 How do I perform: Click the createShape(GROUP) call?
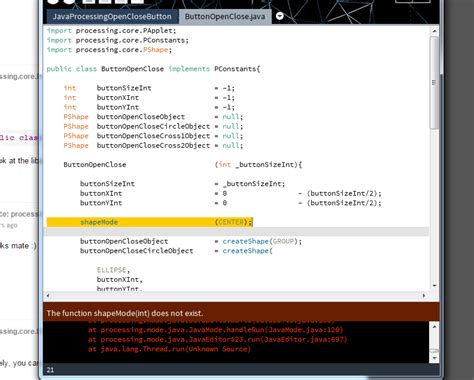(x=262, y=241)
